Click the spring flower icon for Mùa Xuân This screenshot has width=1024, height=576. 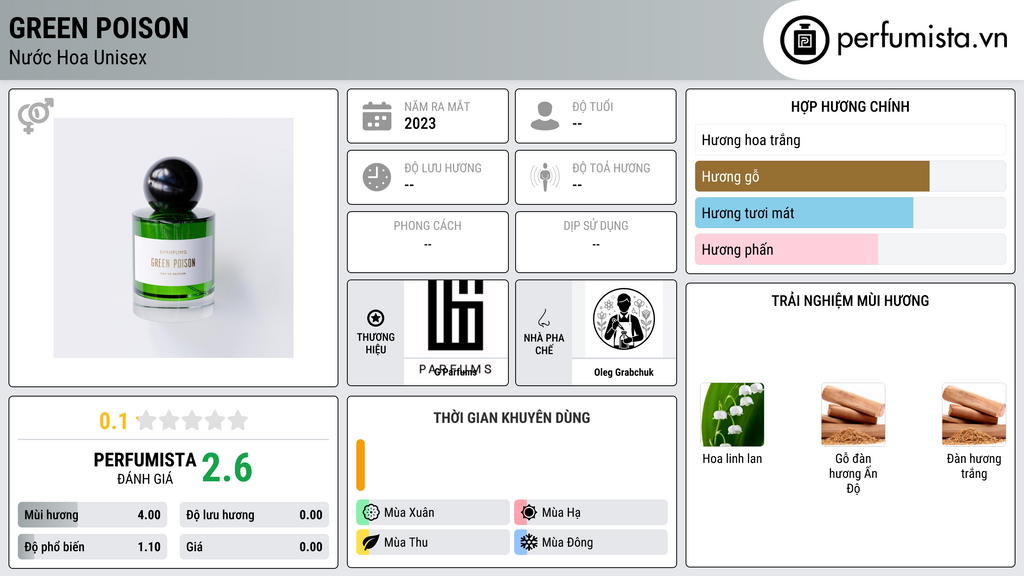coord(371,512)
